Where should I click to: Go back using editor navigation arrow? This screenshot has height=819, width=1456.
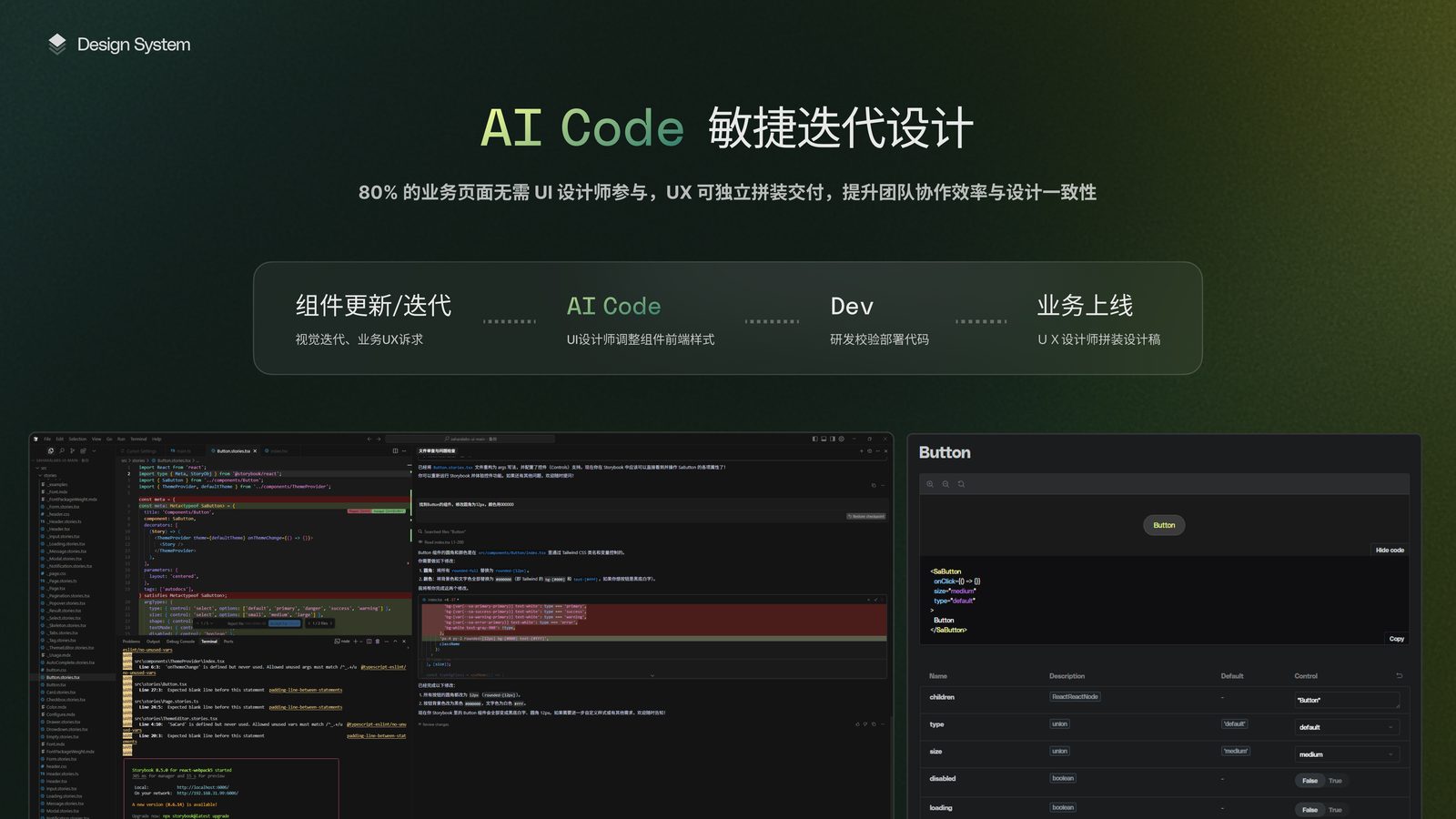(369, 439)
